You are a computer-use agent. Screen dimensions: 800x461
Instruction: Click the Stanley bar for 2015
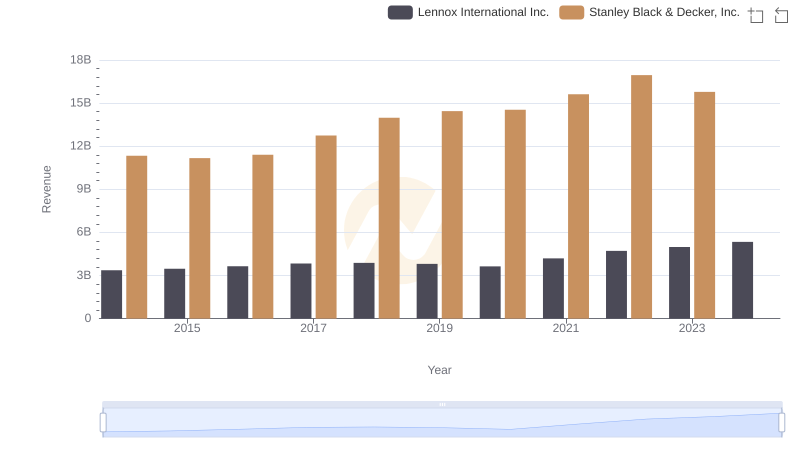[x=199, y=238]
